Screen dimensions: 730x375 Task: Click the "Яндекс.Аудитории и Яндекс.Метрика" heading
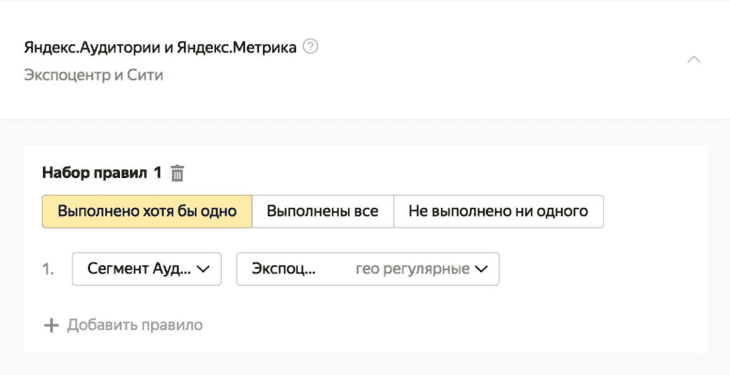(160, 48)
